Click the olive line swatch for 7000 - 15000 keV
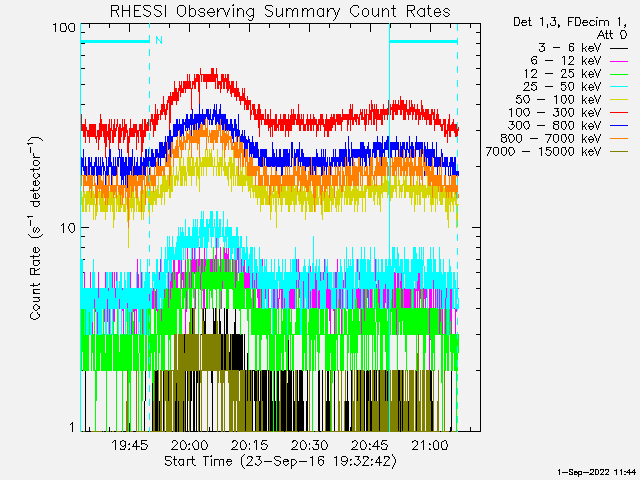This screenshot has width=640, height=480. click(619, 152)
